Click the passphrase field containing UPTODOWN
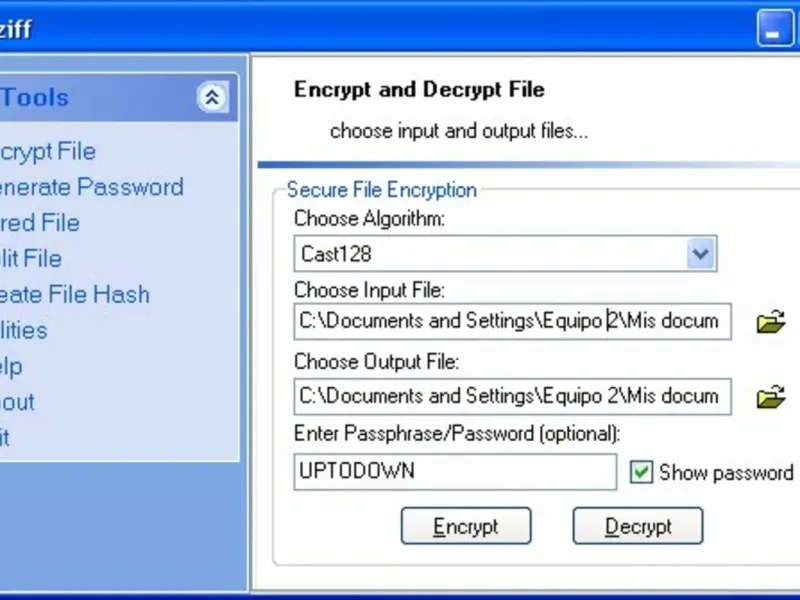This screenshot has height=600, width=800. 455,472
